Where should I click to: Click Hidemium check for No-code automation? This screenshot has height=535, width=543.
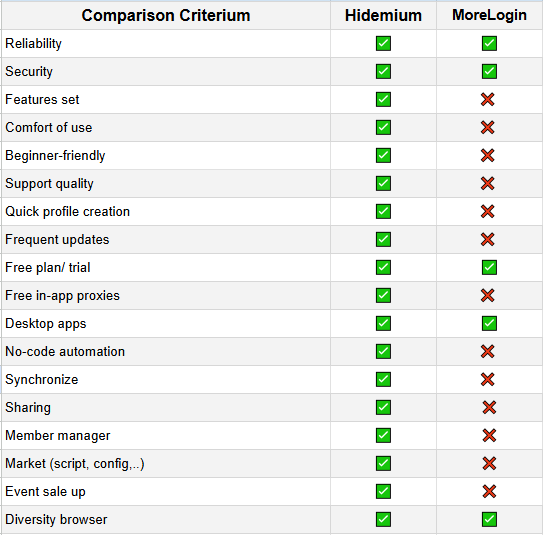click(383, 351)
